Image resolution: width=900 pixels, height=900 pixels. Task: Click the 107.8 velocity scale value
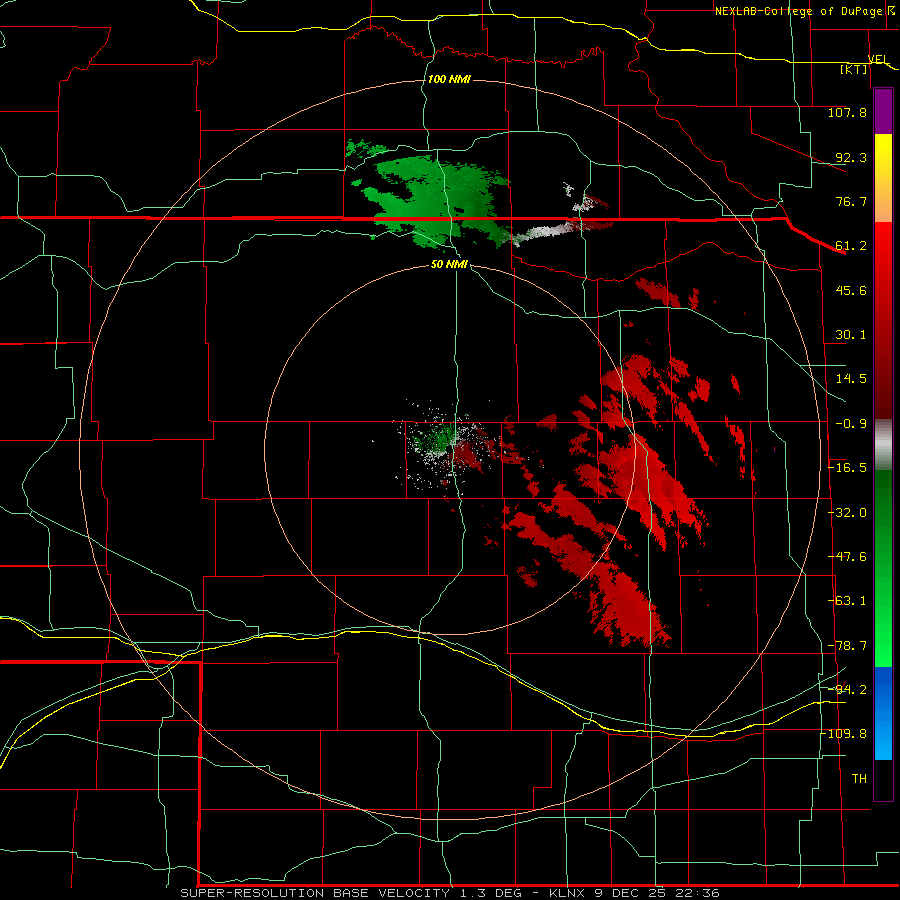847,112
